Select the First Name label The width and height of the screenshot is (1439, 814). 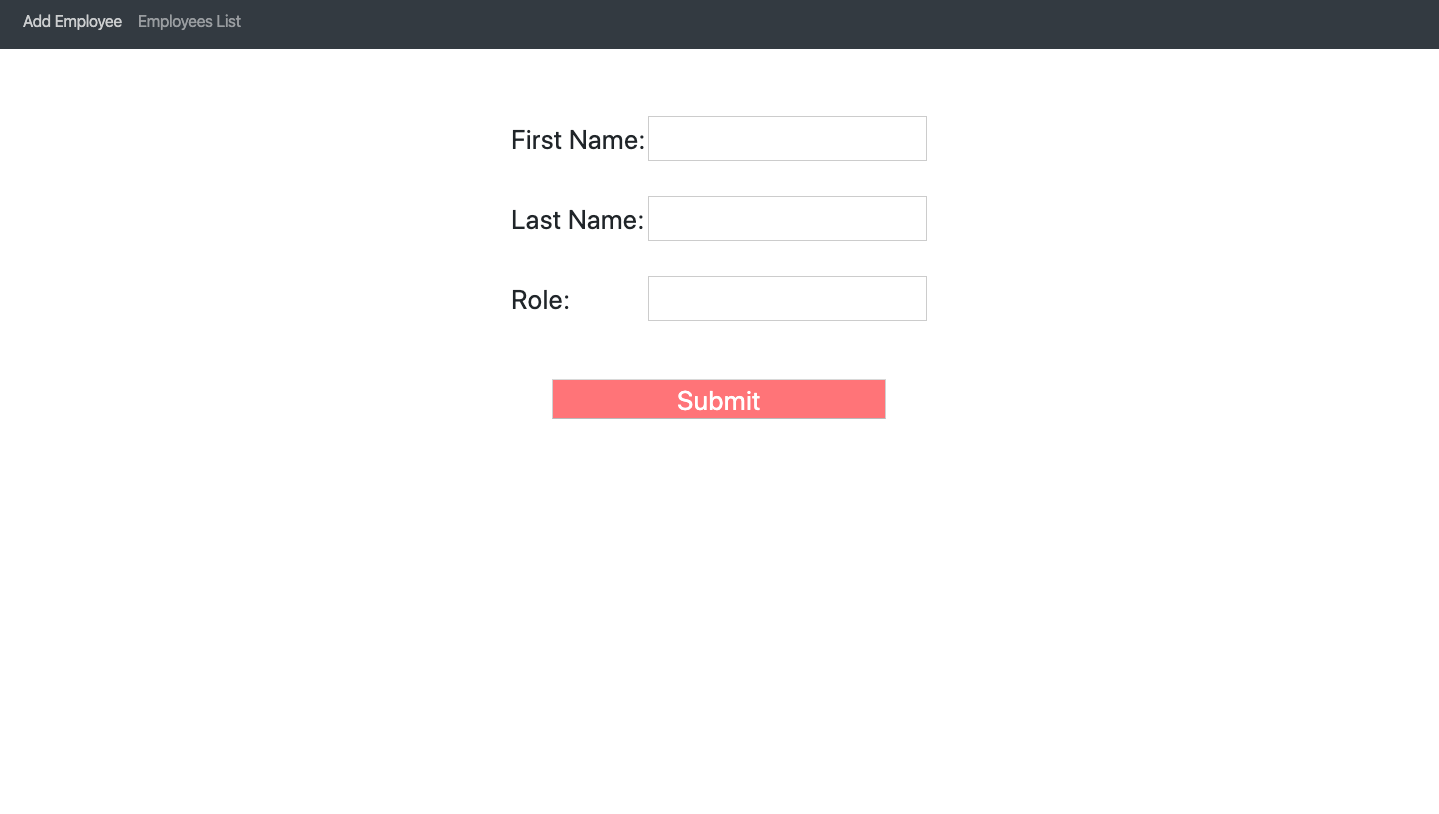(x=577, y=140)
